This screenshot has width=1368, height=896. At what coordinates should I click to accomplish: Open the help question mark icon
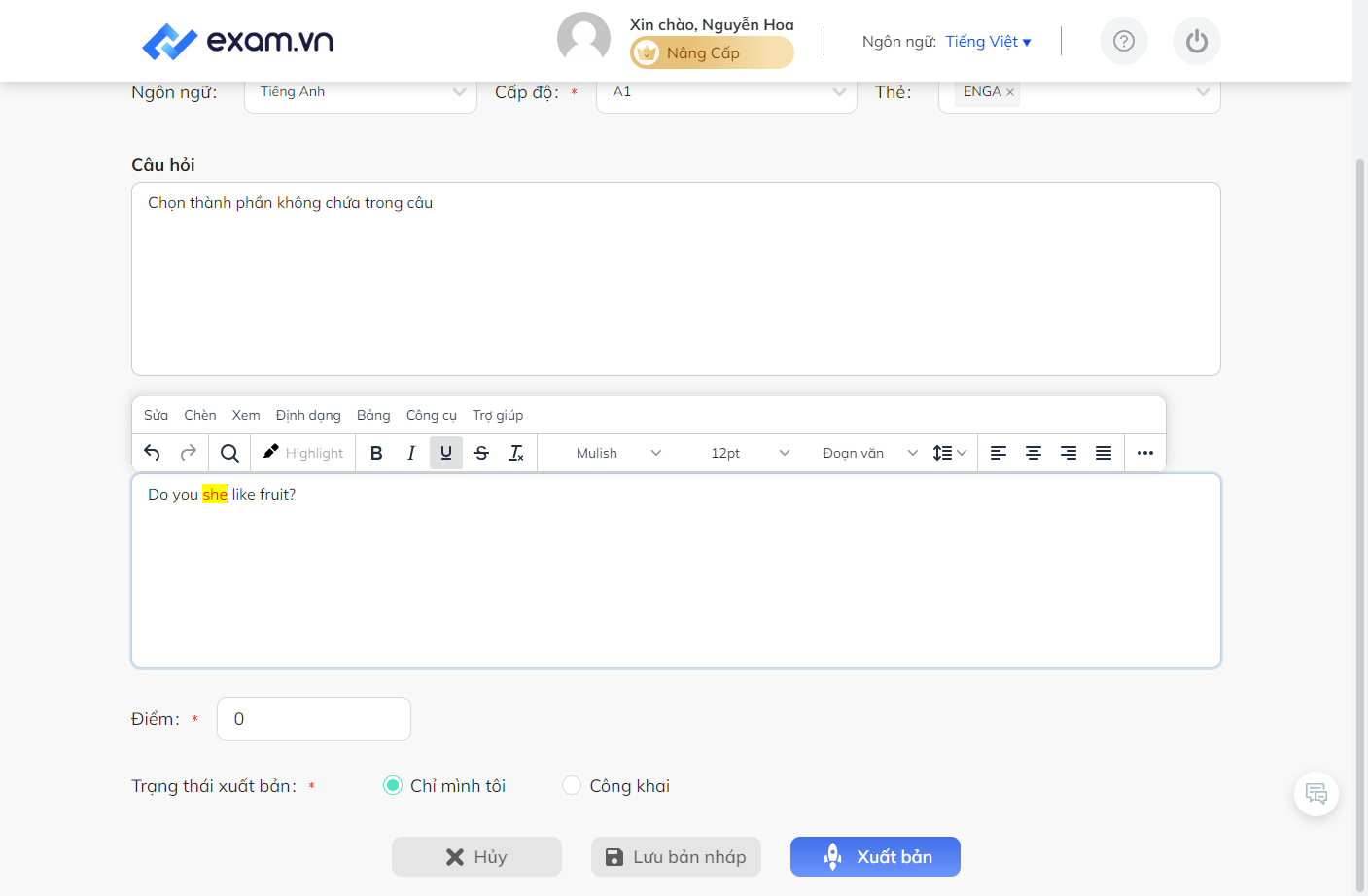[1124, 41]
